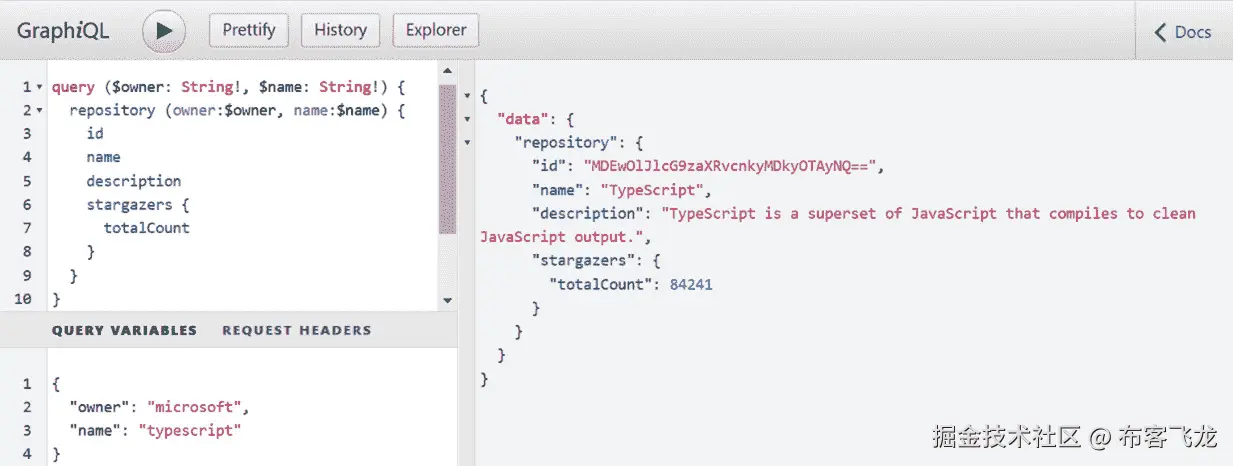Click the 'id' field in the query

pos(95,133)
